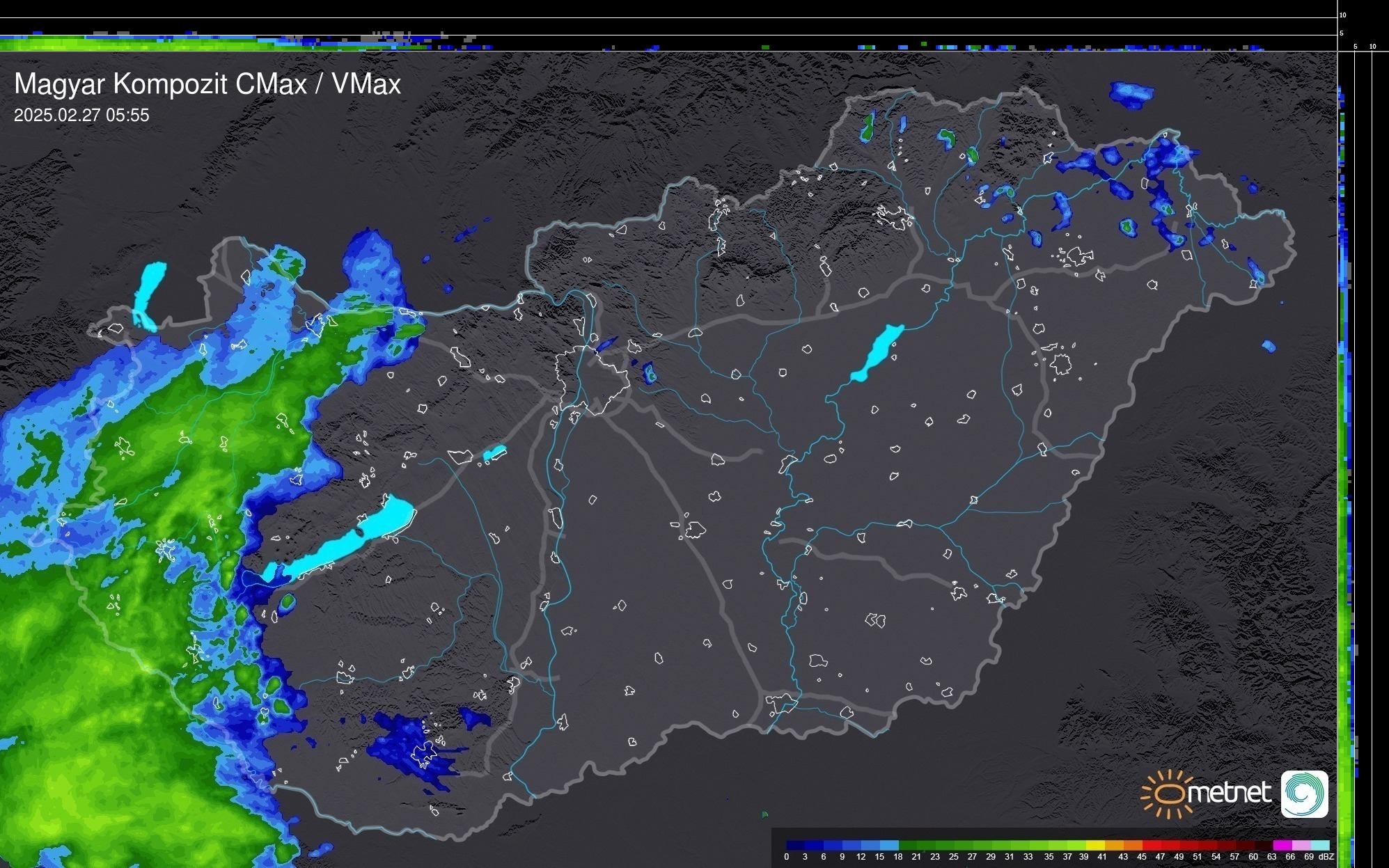Click the dBZ unit label in legend
Screen dimensions: 1389x868
pyautogui.click(x=1326, y=857)
